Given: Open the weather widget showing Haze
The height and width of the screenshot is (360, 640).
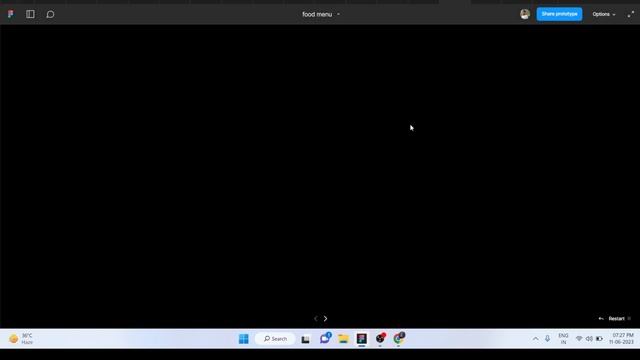Looking at the screenshot, I should coord(21,339).
